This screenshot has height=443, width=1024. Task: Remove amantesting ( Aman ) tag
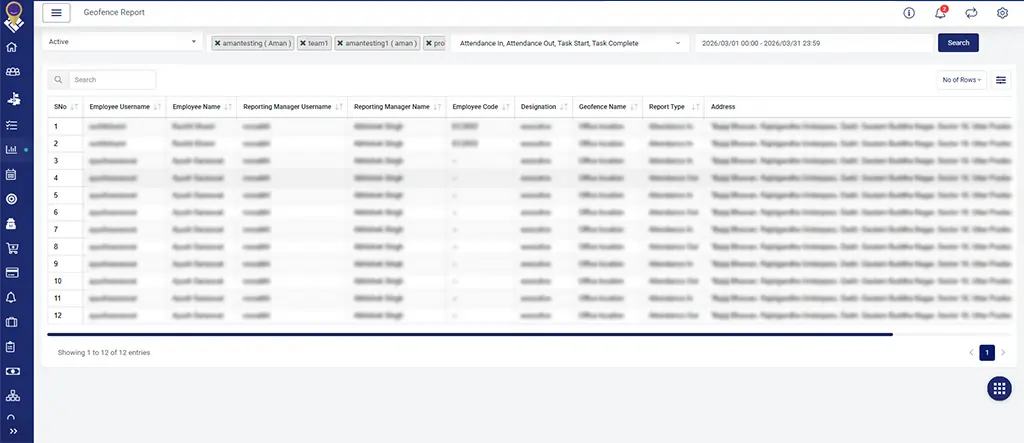click(217, 43)
